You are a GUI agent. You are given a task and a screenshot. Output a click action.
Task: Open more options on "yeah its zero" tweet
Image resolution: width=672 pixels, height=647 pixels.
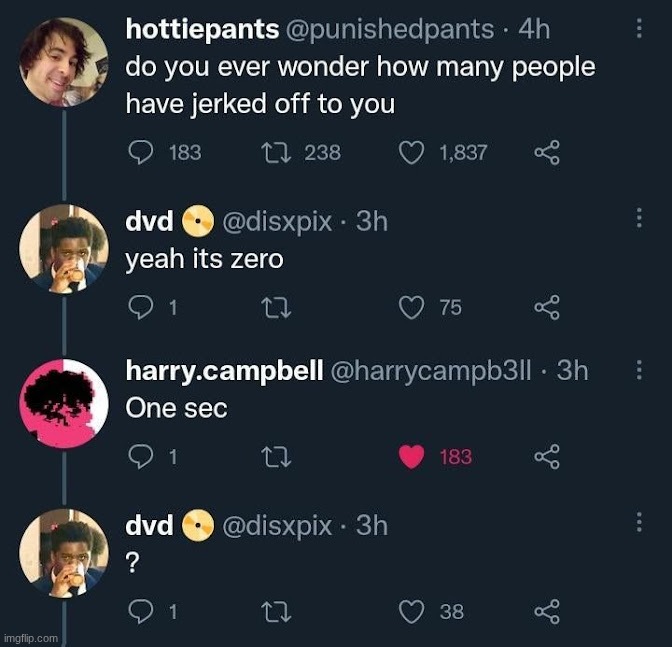click(x=639, y=218)
